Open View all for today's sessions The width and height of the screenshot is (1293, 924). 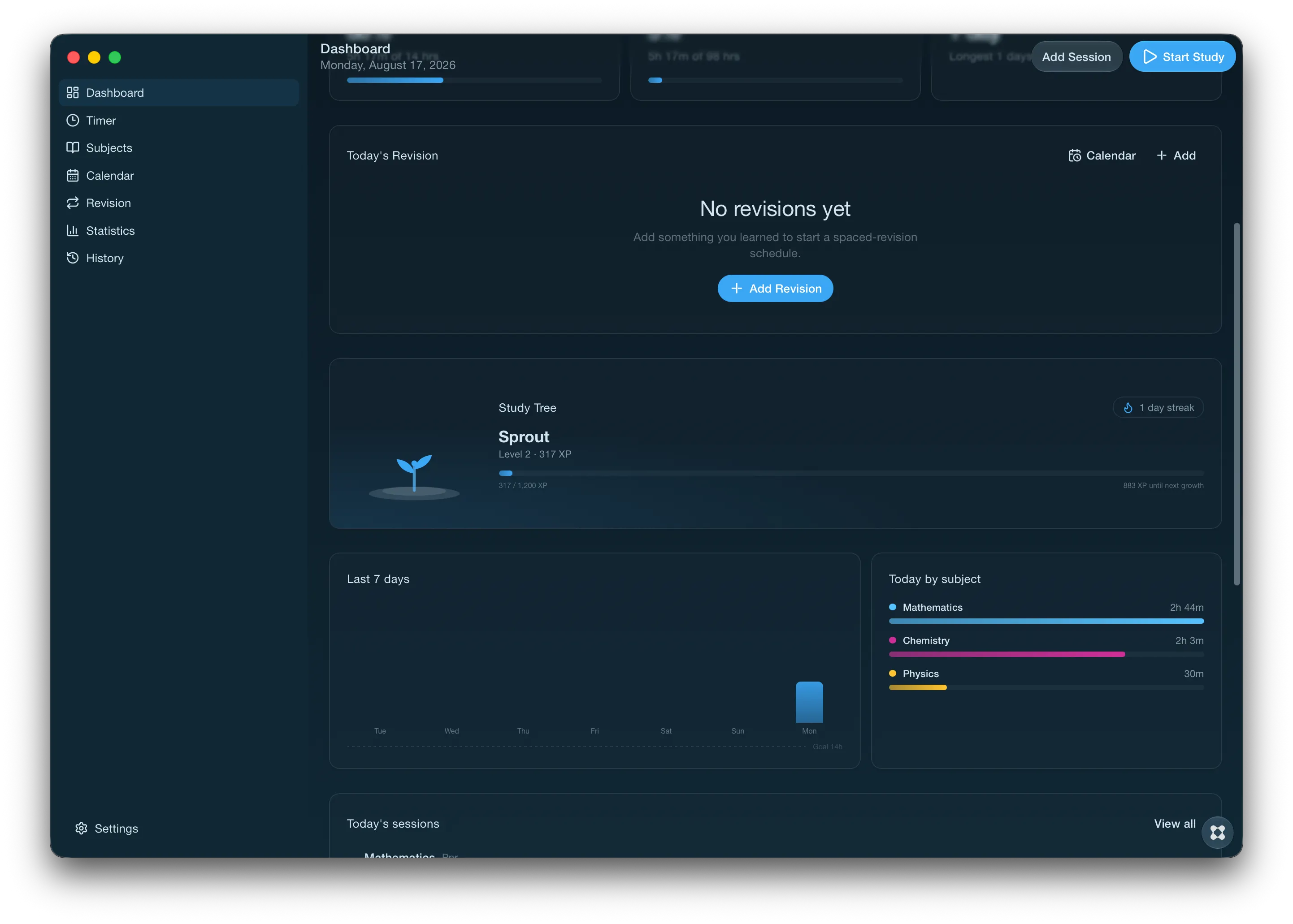(x=1175, y=823)
